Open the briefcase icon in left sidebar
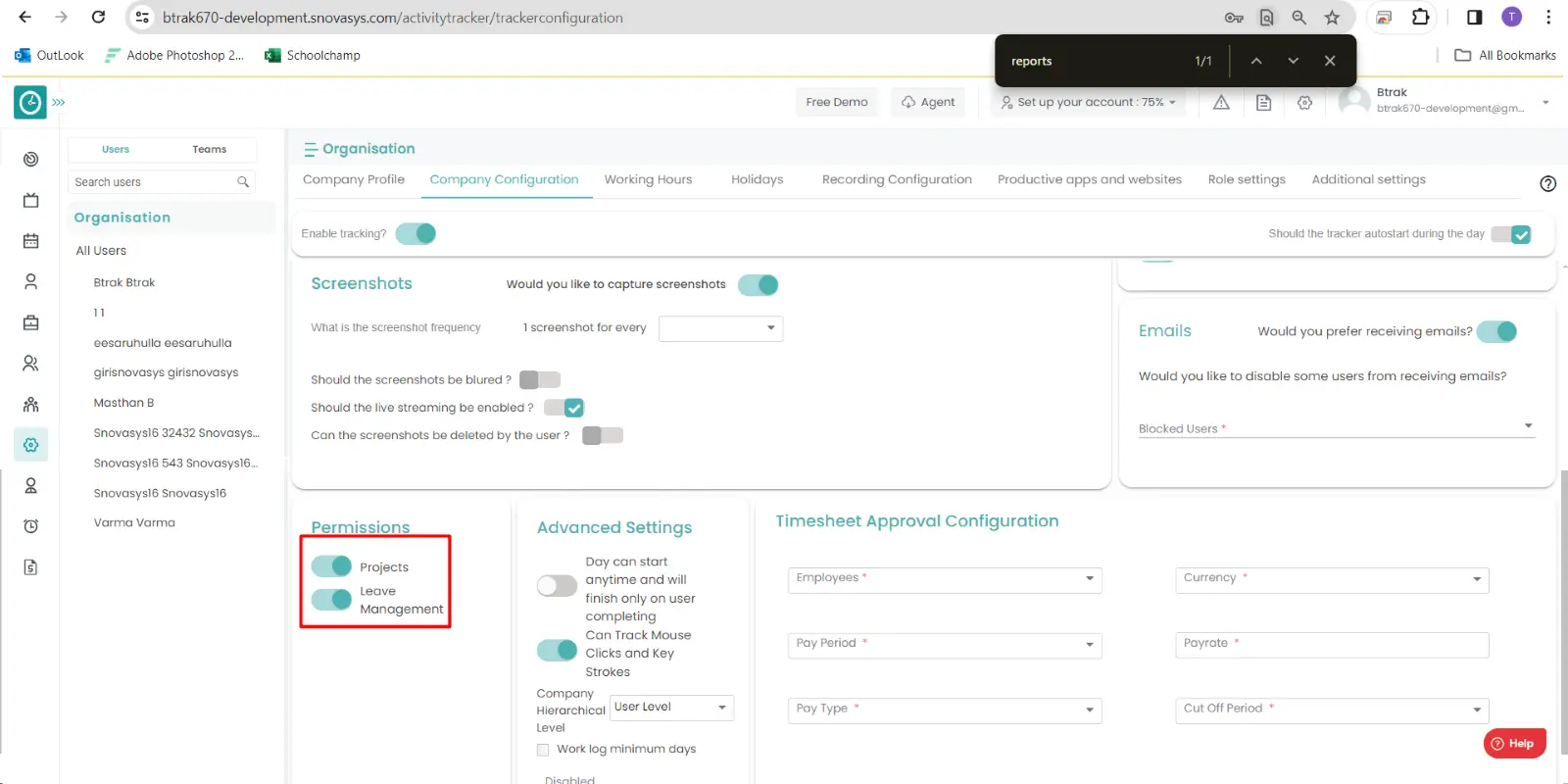This screenshot has width=1568, height=784. tap(30, 322)
